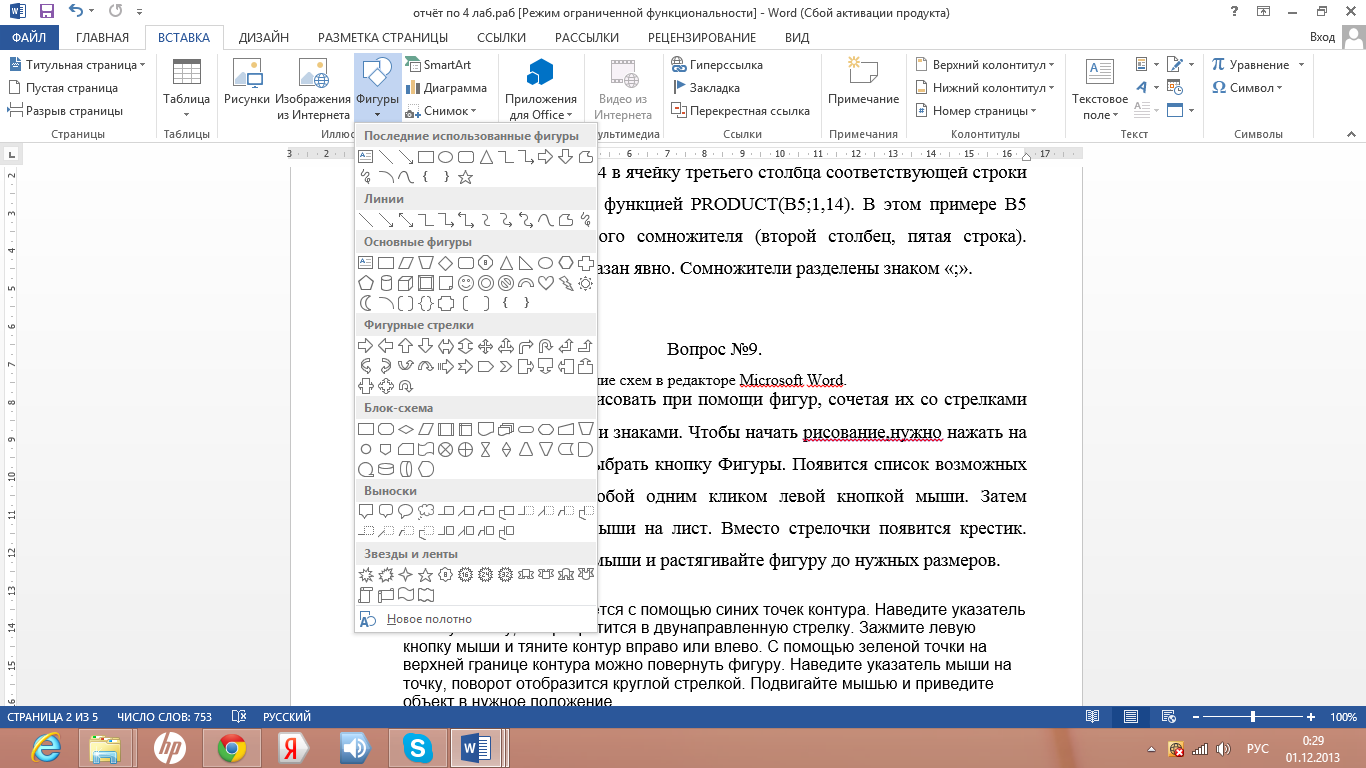Collapse the Фигуры shapes gallery button
The height and width of the screenshot is (768, 1366).
point(377,88)
